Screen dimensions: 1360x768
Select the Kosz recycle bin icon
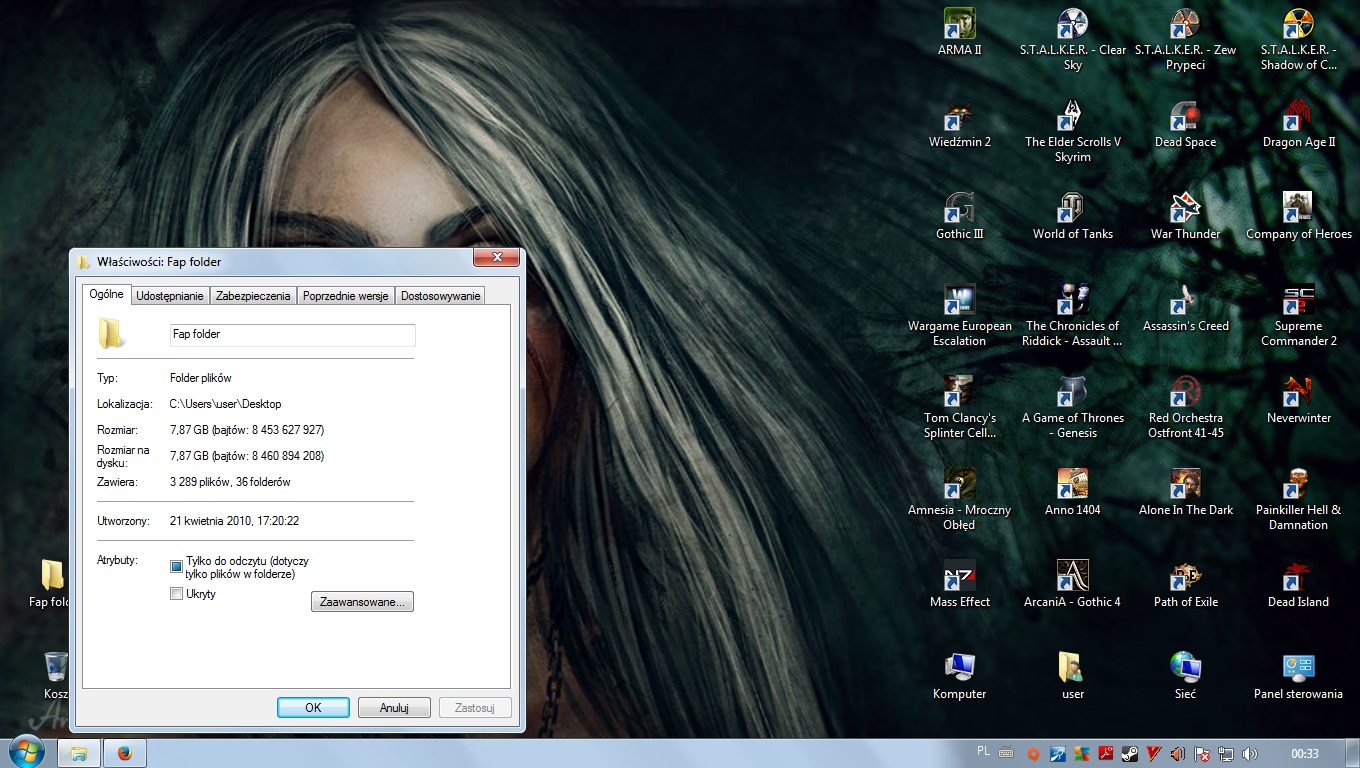55,676
